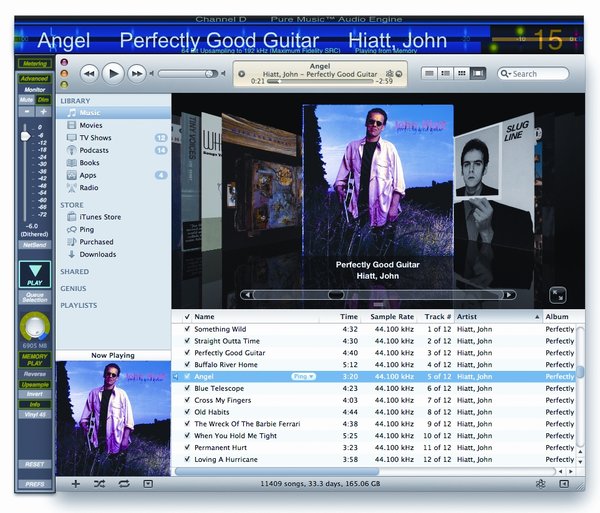The height and width of the screenshot is (513, 600).
Task: Click the Genius atom icon in the bottom bar
Action: click(540, 484)
